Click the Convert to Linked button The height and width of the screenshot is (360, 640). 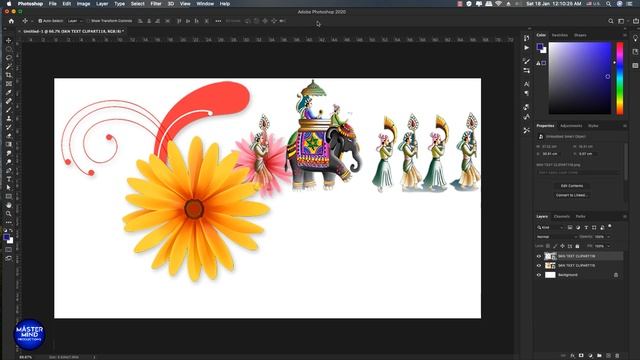tap(571, 195)
